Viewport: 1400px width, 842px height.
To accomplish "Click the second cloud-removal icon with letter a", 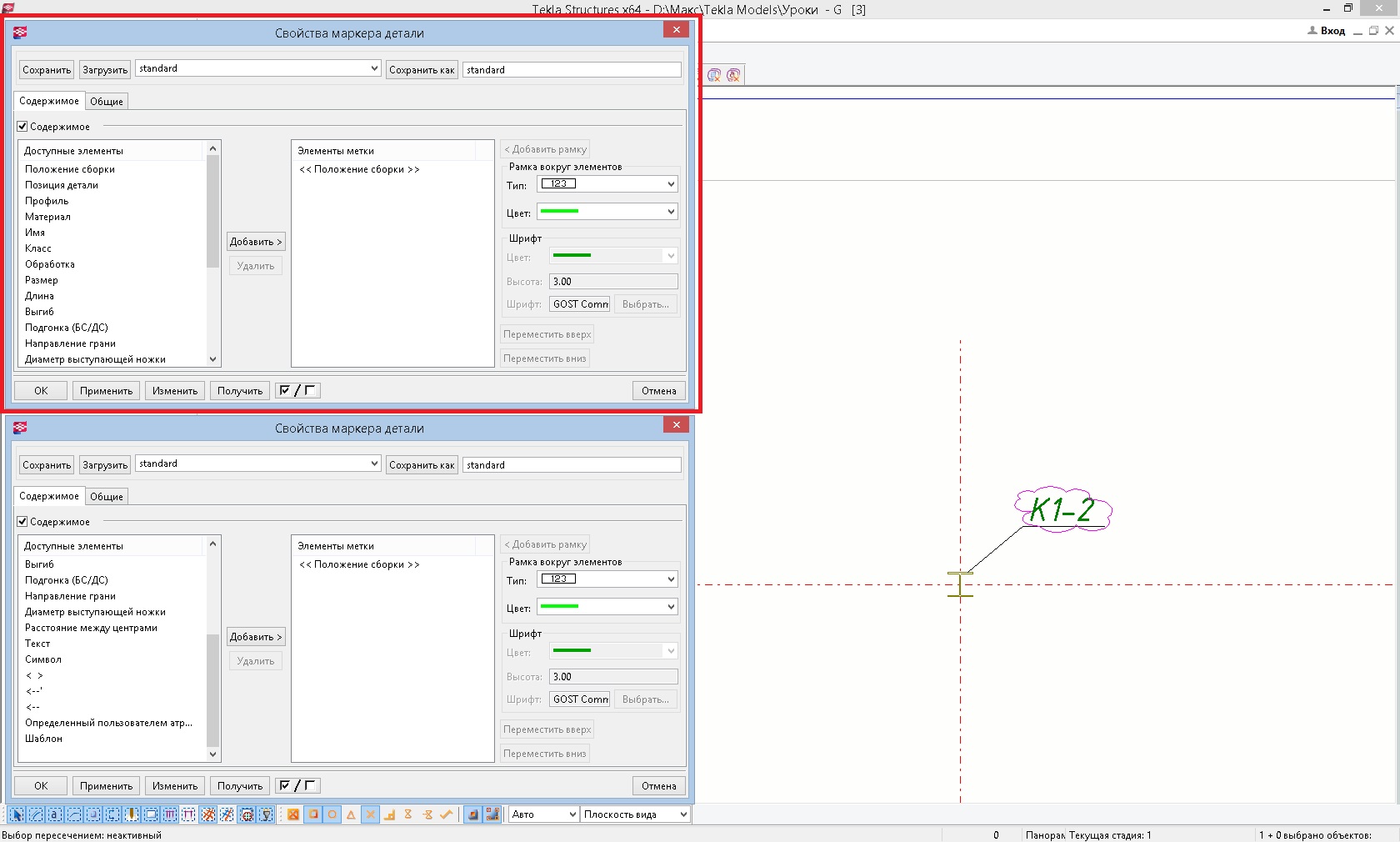I will 733,75.
